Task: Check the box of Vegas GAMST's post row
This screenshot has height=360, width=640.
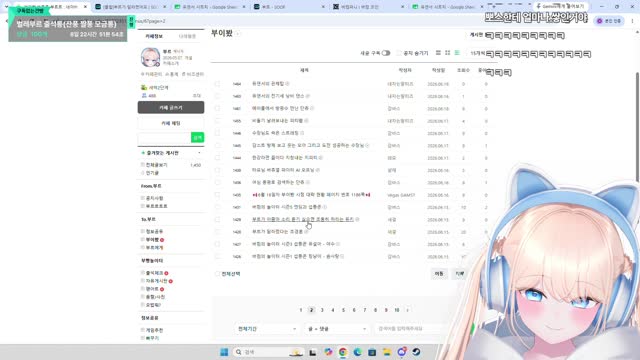Action: 217,195
